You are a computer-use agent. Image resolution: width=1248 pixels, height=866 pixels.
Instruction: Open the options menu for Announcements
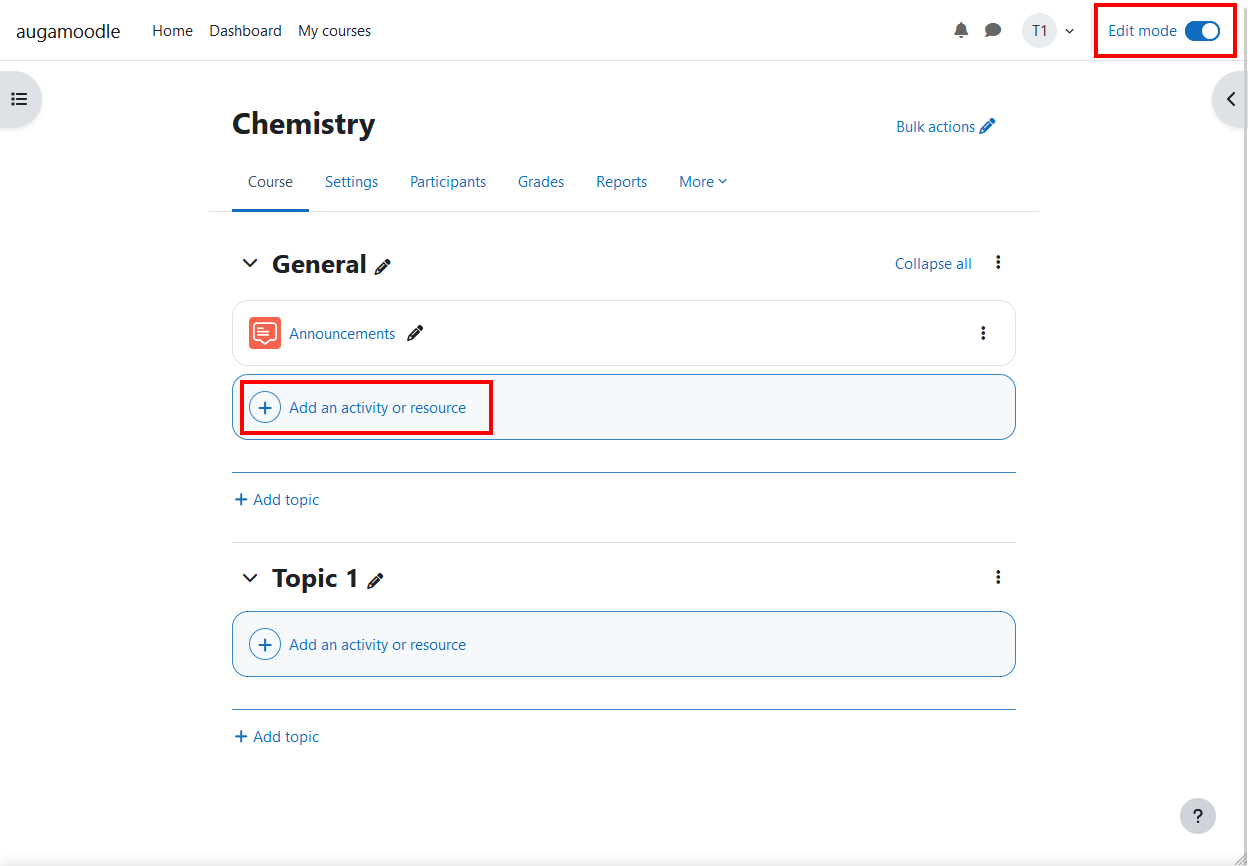coord(983,332)
